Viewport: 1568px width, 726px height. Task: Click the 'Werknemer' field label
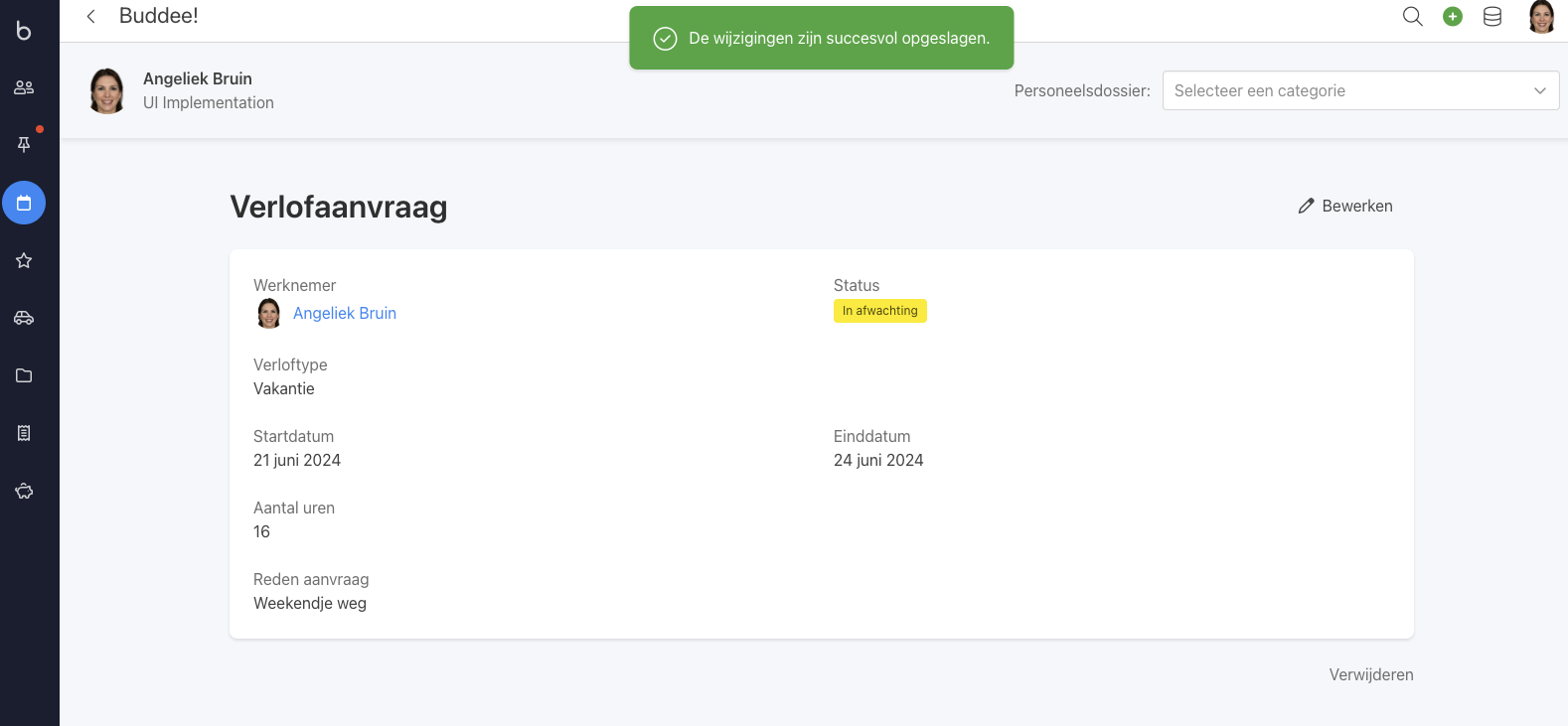coord(295,285)
